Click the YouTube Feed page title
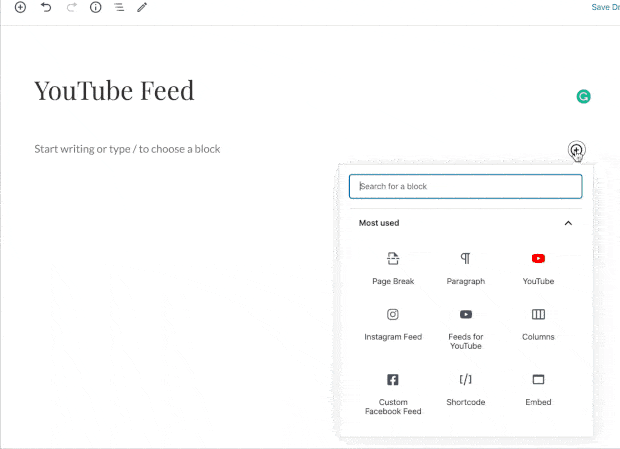620x449 pixels. click(x=114, y=91)
